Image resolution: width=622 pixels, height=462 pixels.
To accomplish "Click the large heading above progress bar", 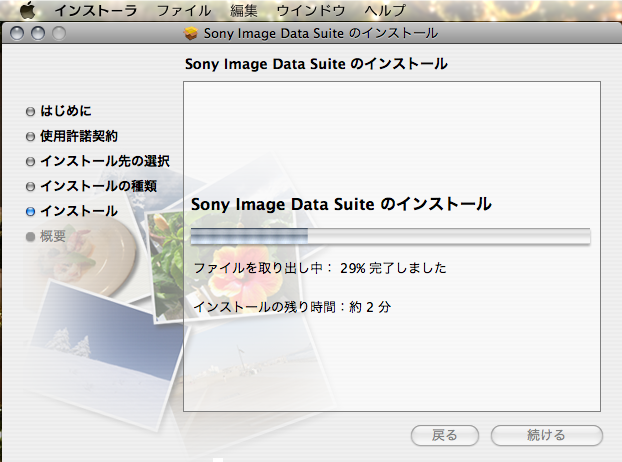I will (341, 205).
